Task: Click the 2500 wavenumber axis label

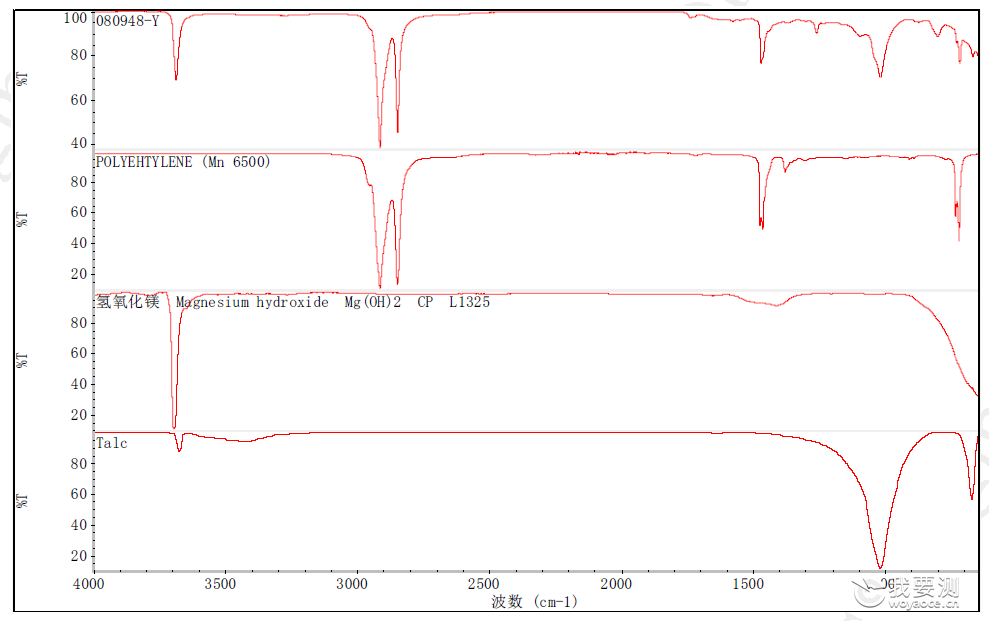Action: pyautogui.click(x=484, y=584)
